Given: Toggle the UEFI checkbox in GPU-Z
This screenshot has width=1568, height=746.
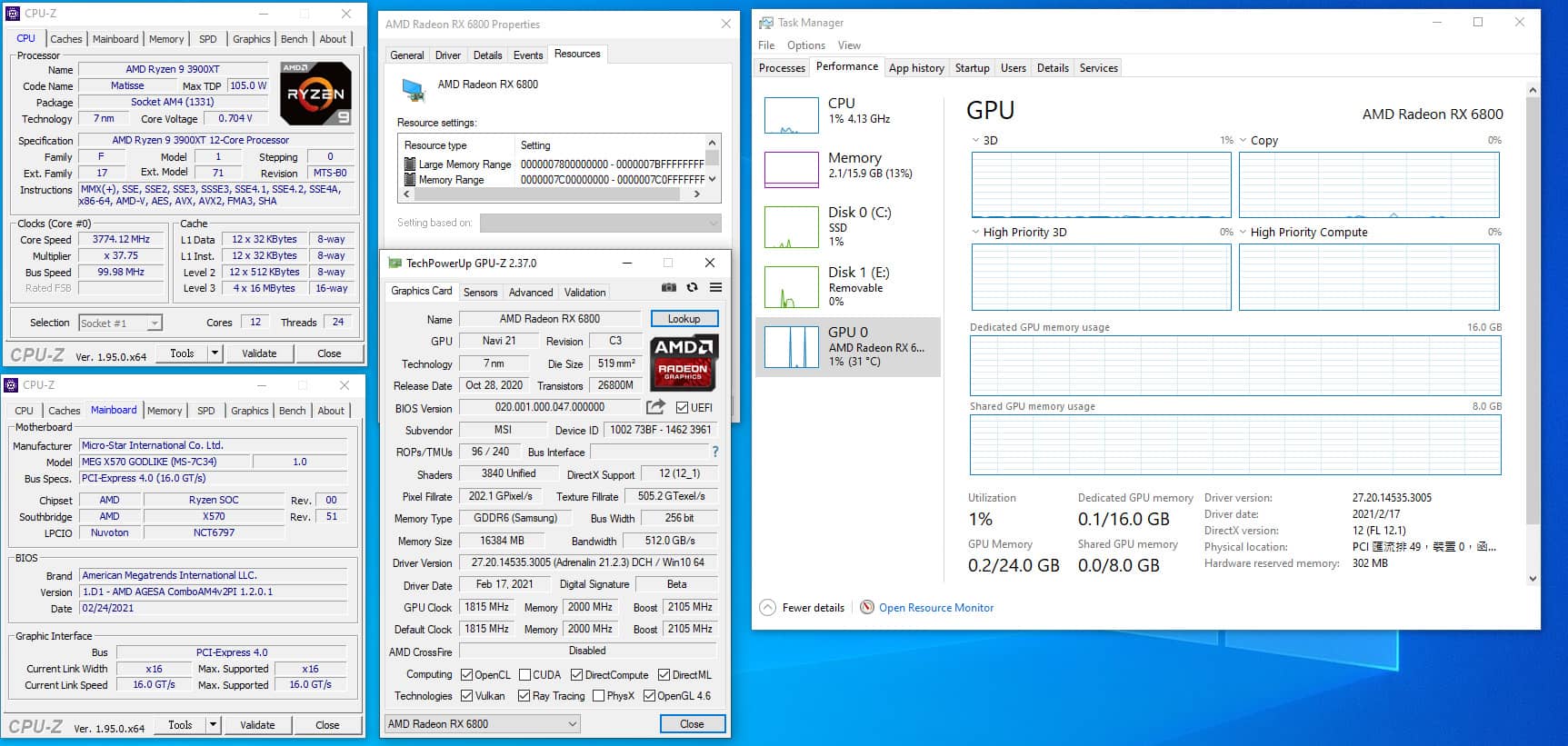Looking at the screenshot, I should point(682,407).
